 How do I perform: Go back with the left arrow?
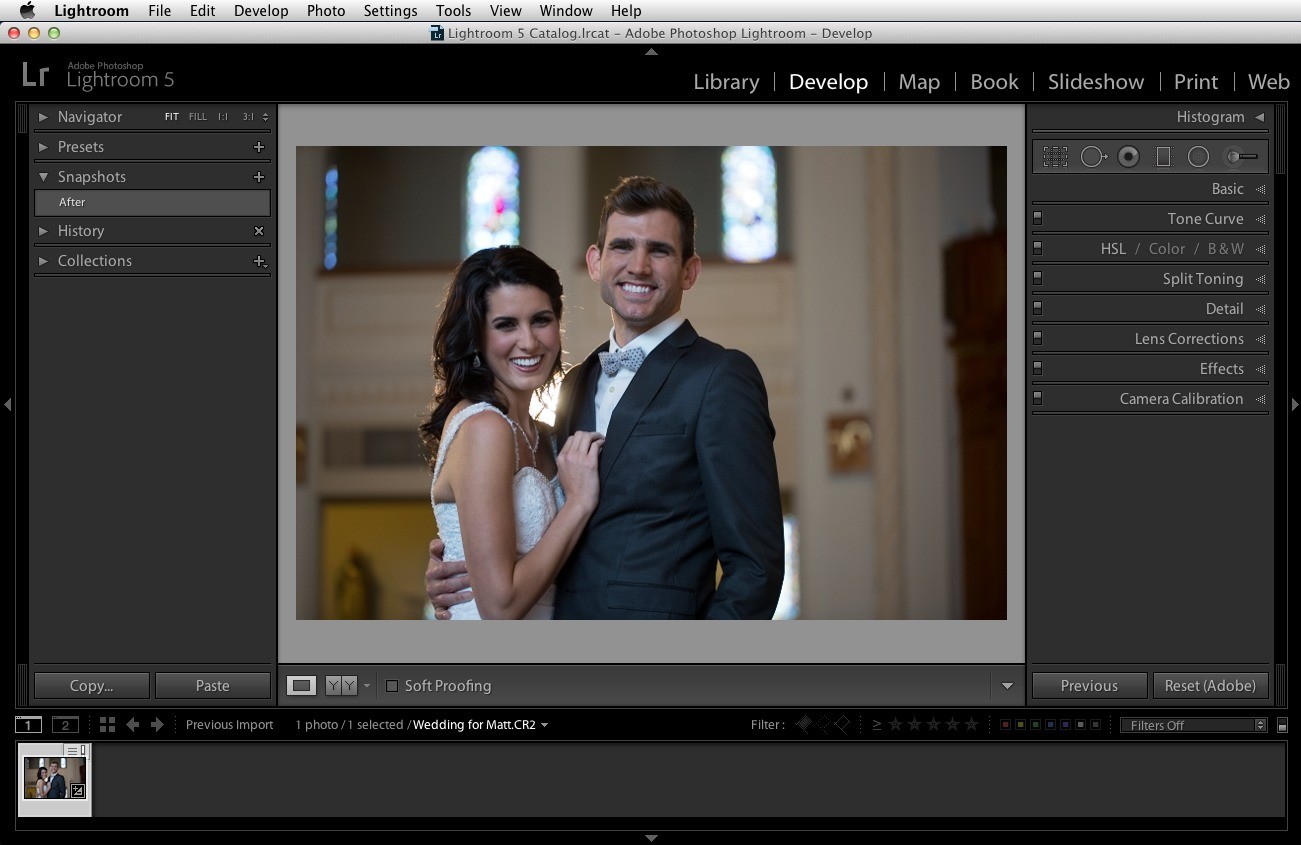tap(132, 725)
